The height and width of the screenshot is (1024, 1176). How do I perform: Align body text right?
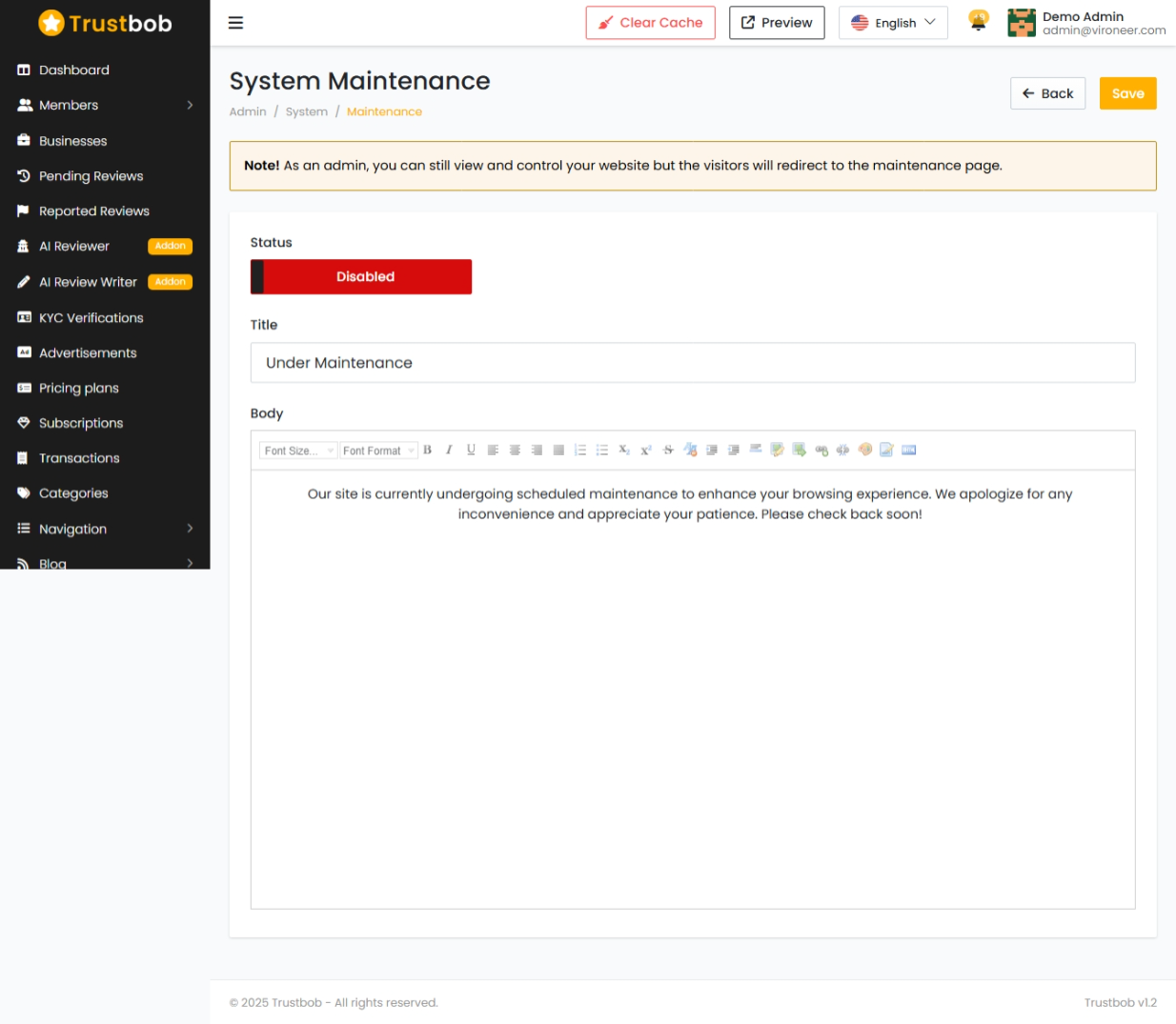click(537, 450)
